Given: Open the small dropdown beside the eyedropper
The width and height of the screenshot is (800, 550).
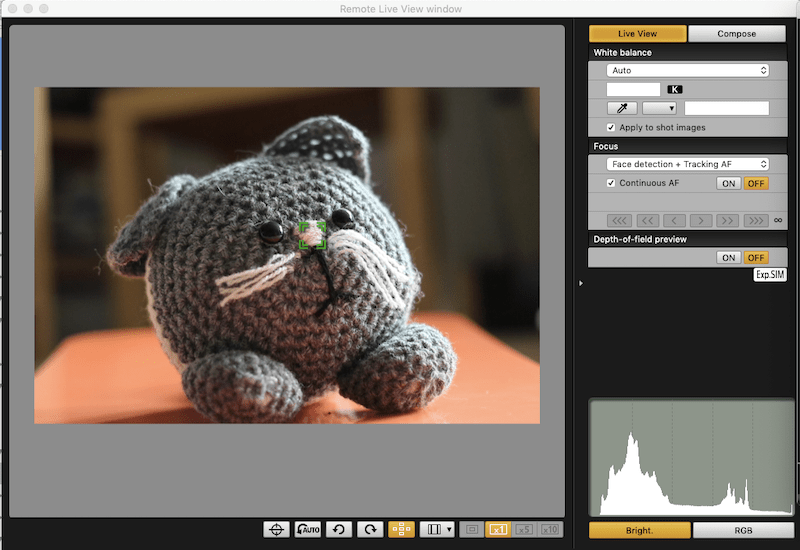Looking at the screenshot, I should click(x=659, y=108).
